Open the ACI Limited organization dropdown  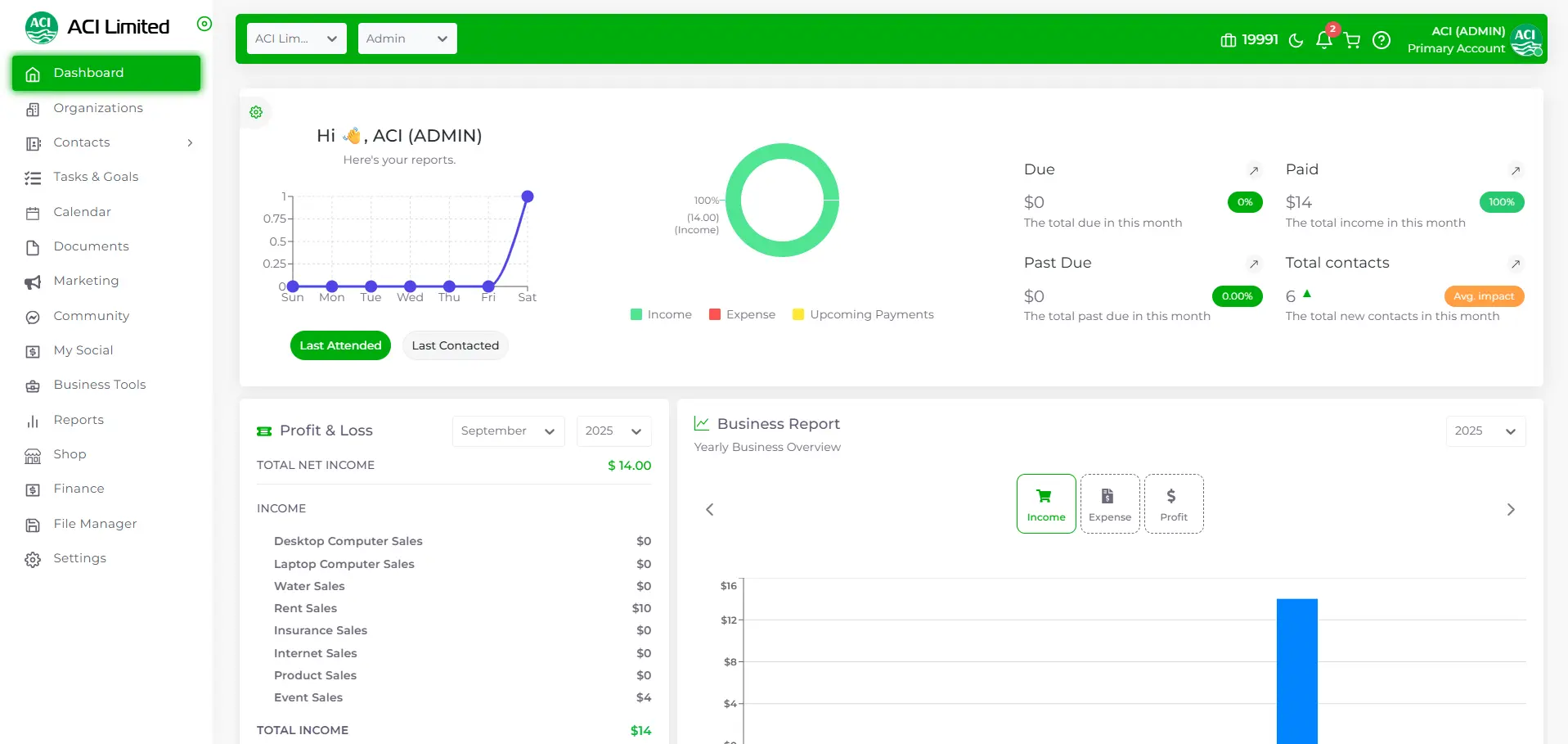tap(296, 38)
